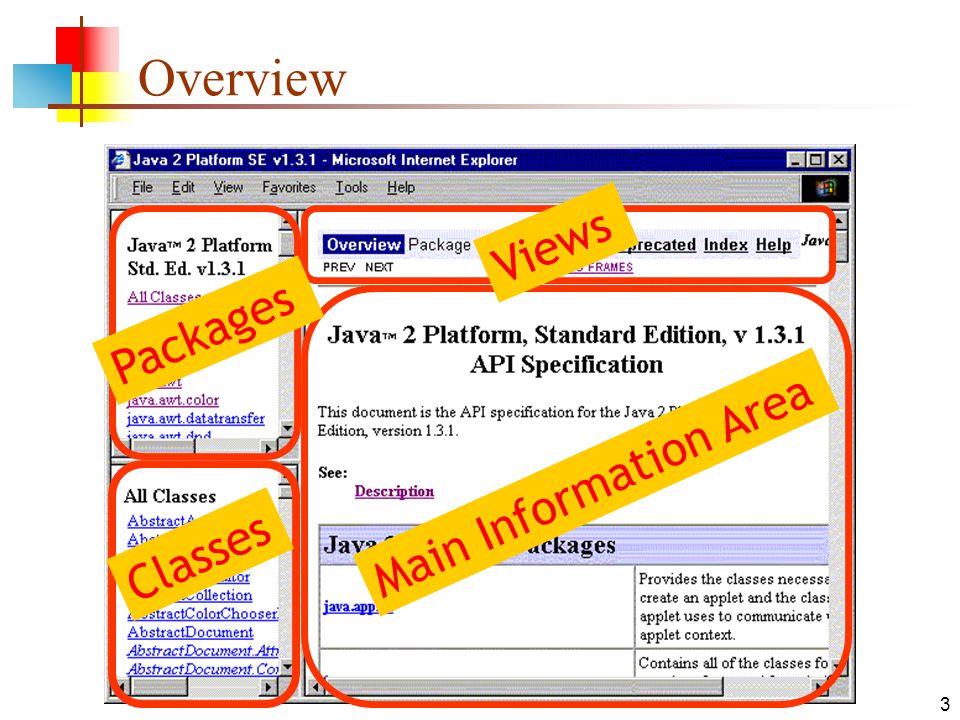960x720 pixels.
Task: Click right arrow of packages frame horizontal scrollbar
Action: coord(268,448)
